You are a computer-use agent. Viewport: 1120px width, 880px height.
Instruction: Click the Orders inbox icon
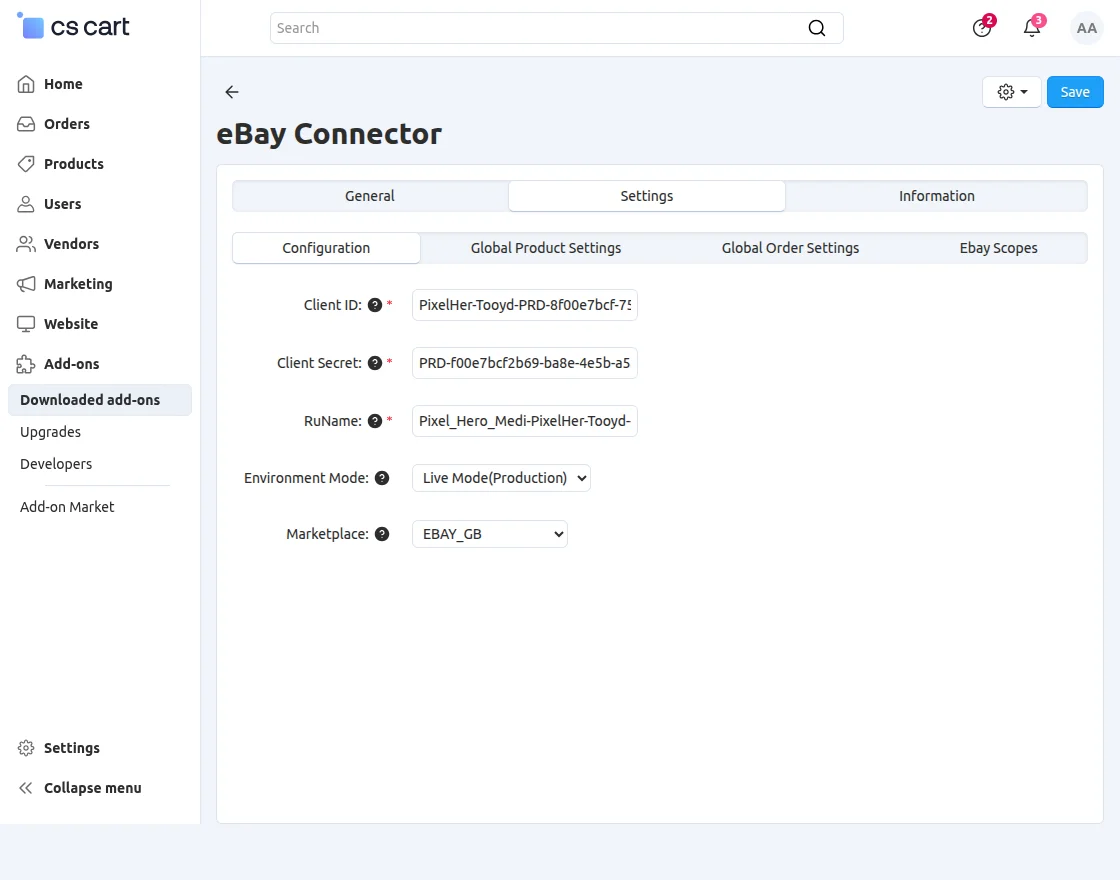[x=26, y=124]
